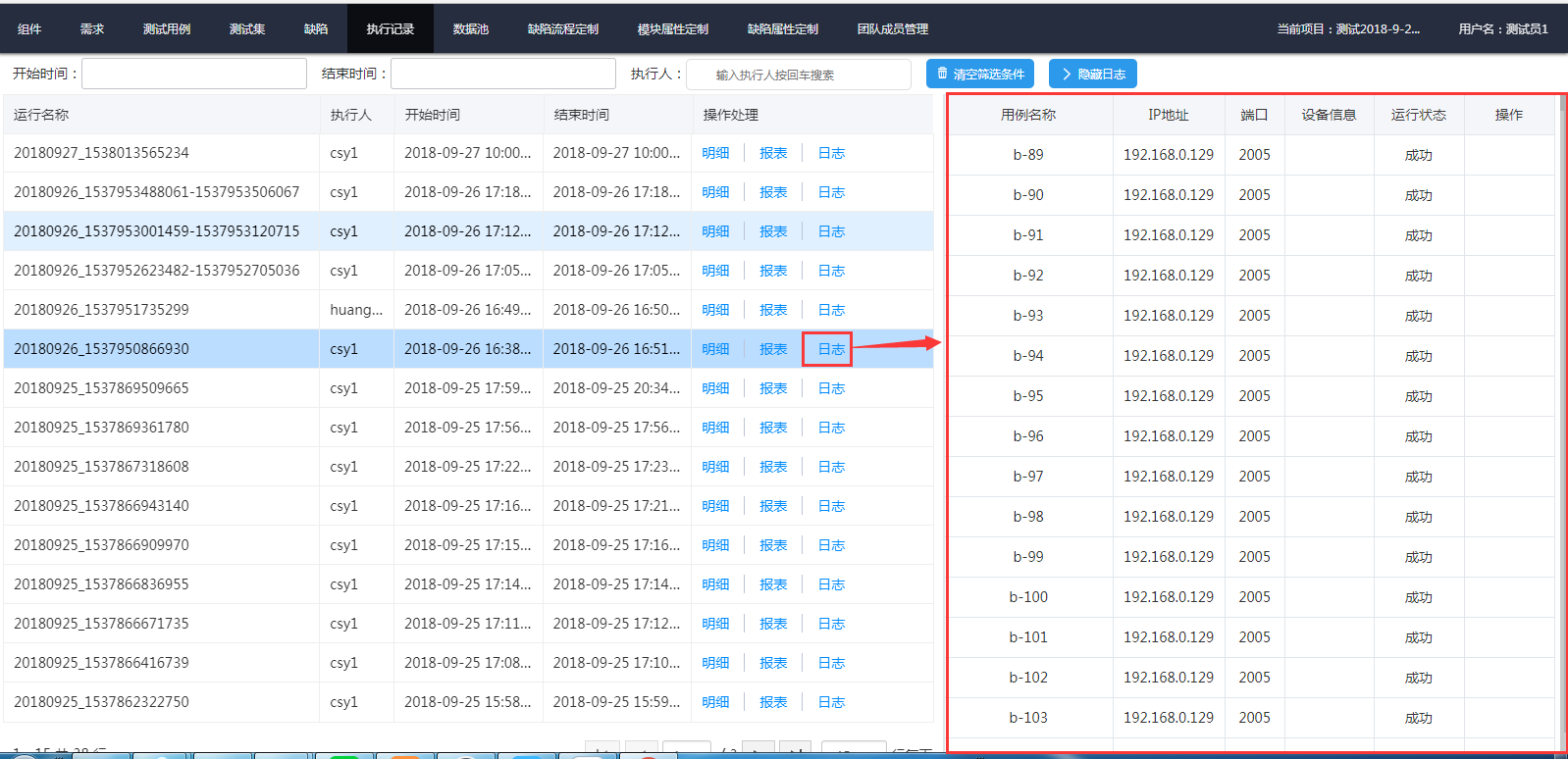Open the 缺陷流程定制 menu item

[x=563, y=29]
